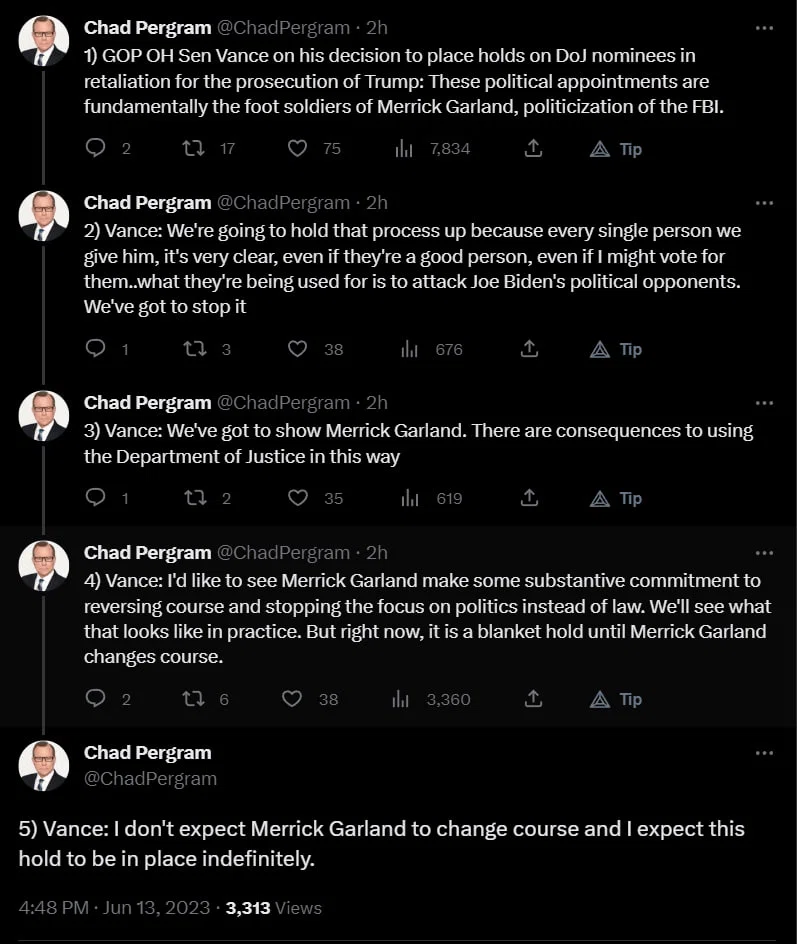
Task: Click Chad Pergram's avatar on the third tweet
Action: [x=43, y=416]
